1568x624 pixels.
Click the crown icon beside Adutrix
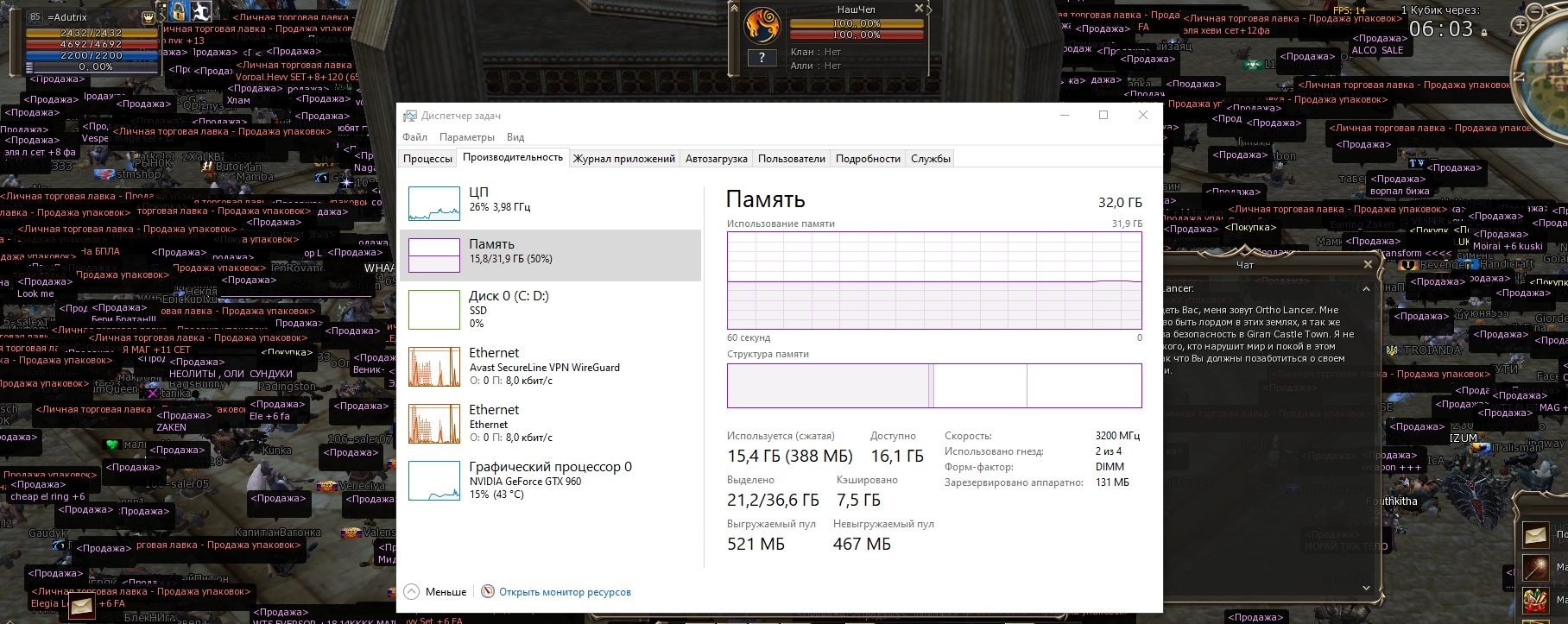(149, 16)
